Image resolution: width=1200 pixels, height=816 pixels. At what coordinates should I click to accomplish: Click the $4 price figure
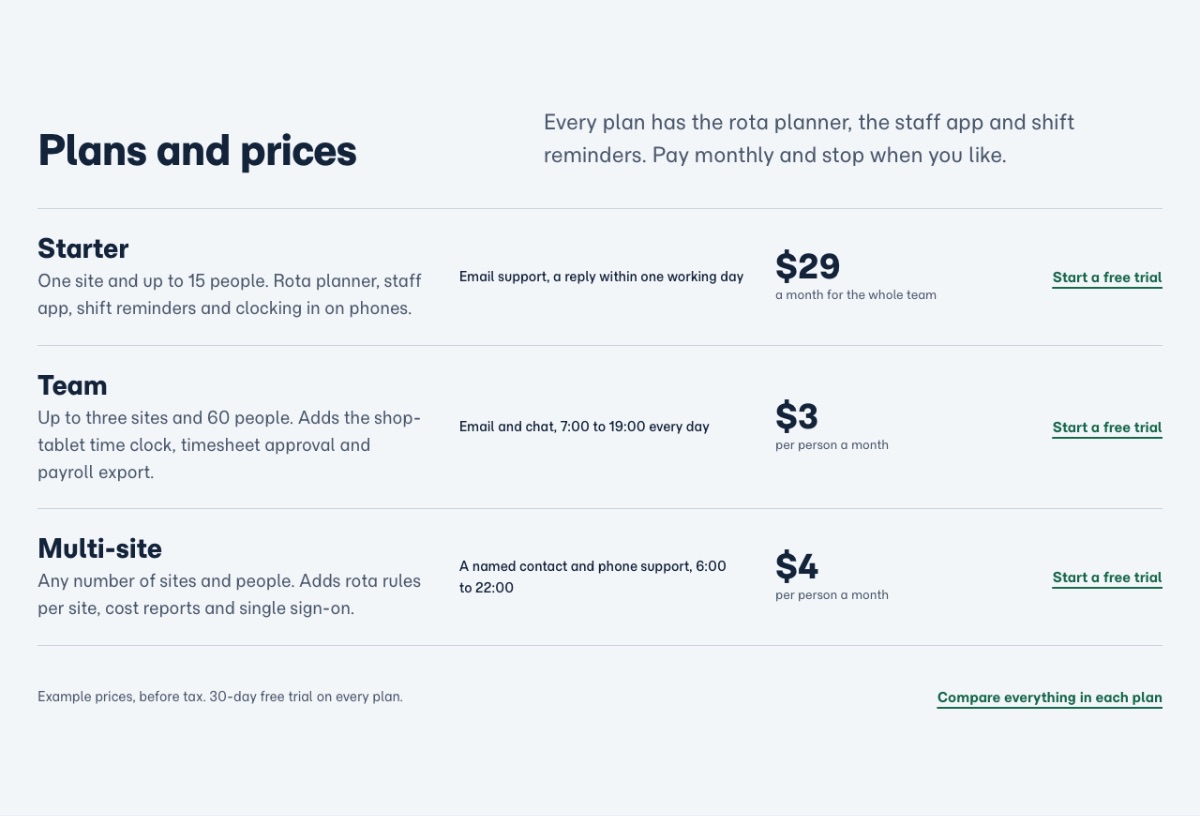[797, 566]
